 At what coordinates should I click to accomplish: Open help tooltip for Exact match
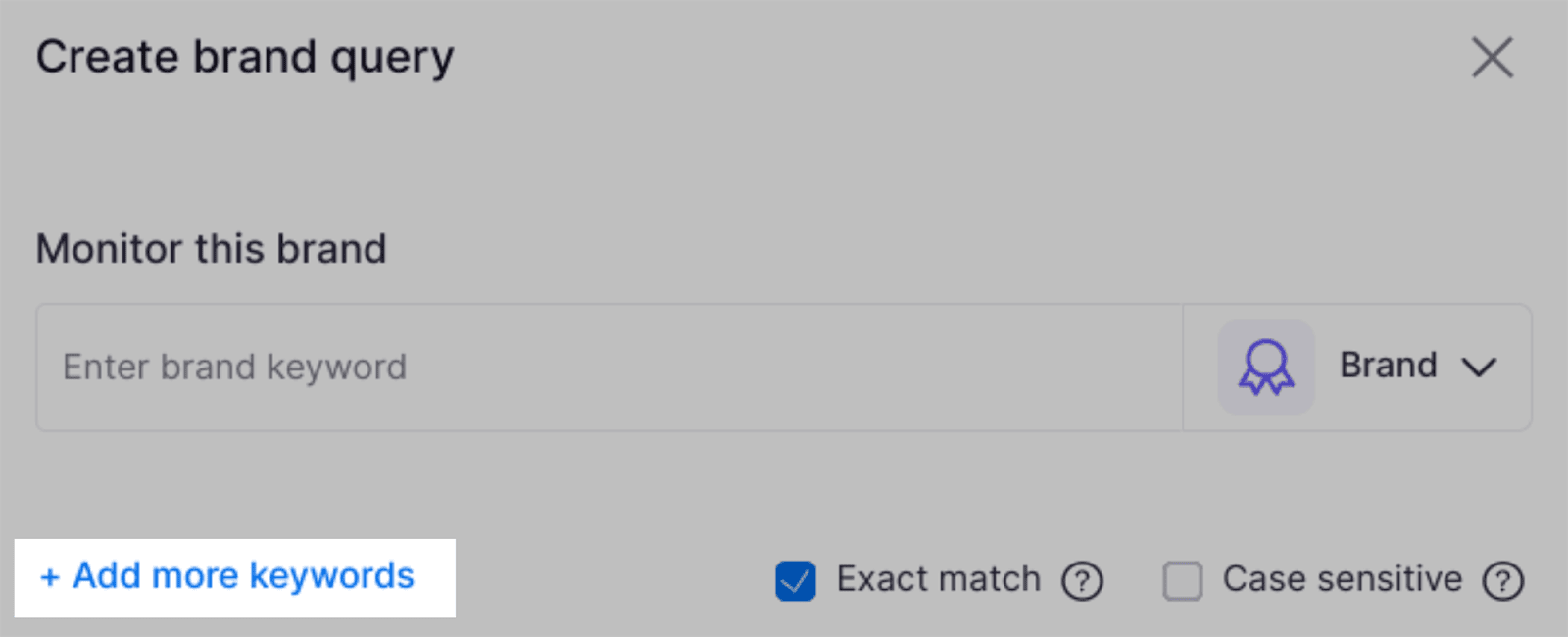(1082, 581)
